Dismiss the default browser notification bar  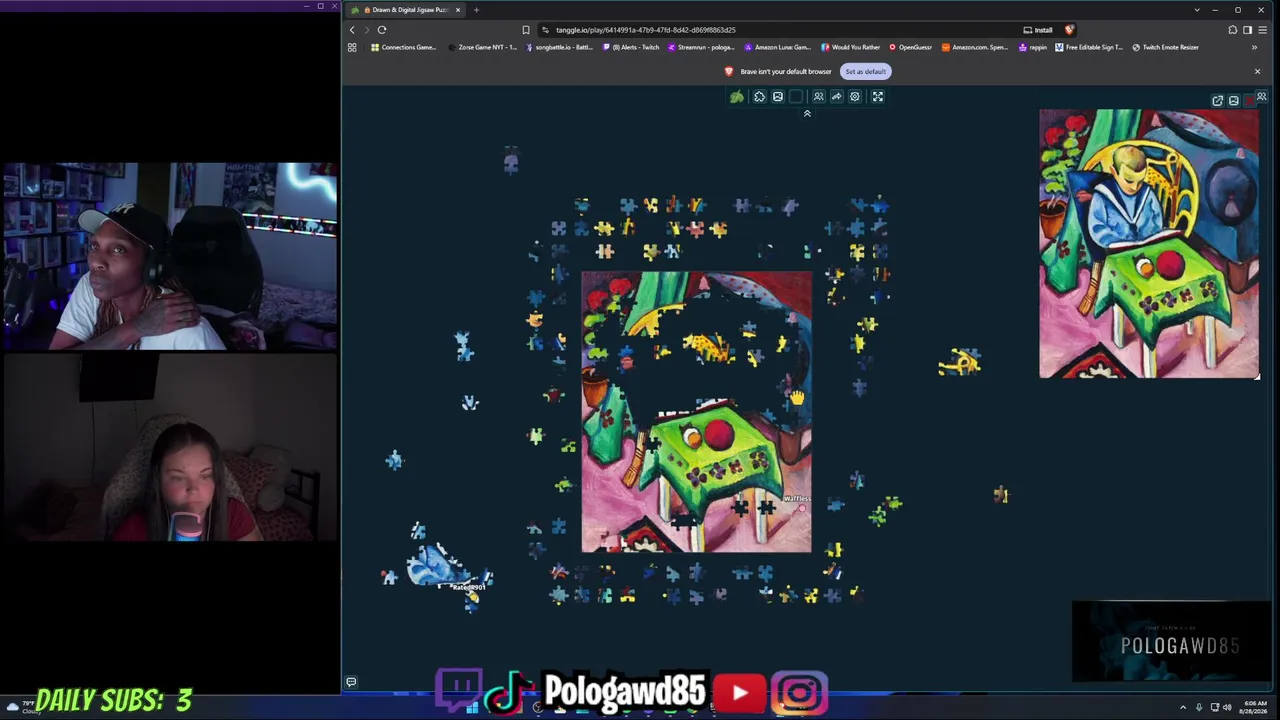click(1257, 72)
